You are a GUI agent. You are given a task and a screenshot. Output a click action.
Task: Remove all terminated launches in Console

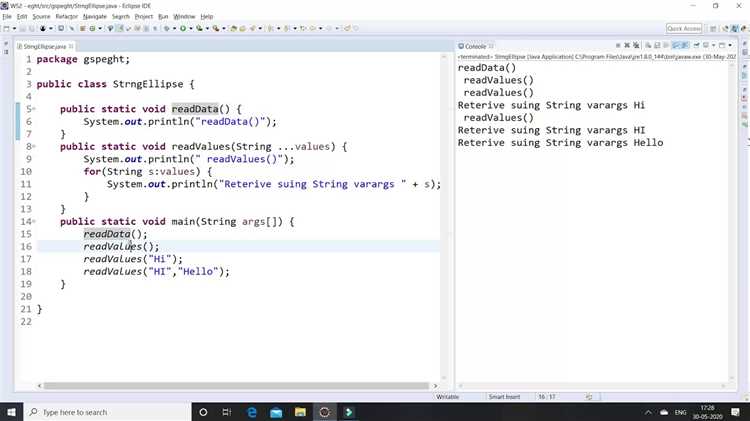(x=636, y=45)
